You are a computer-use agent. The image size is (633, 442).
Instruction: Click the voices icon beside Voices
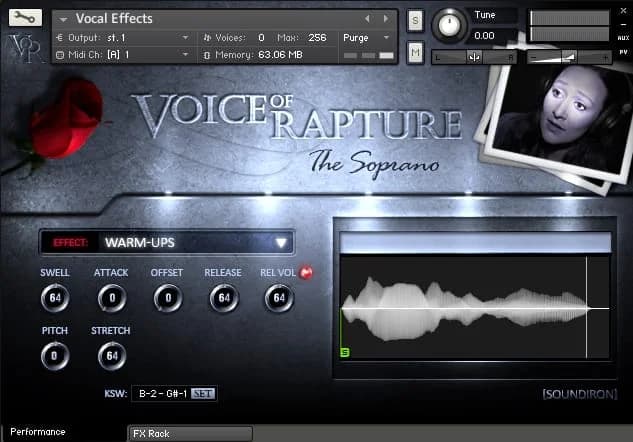pos(207,38)
